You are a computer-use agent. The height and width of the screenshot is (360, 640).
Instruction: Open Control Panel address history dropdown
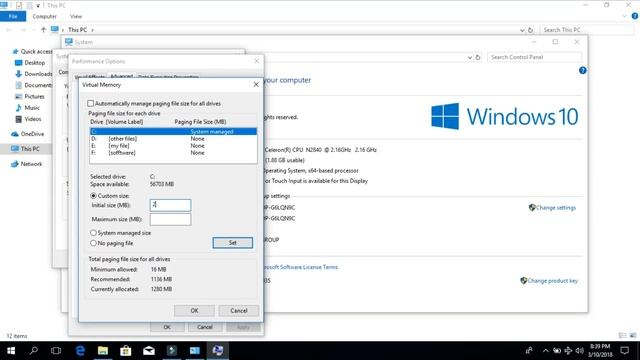(469, 58)
